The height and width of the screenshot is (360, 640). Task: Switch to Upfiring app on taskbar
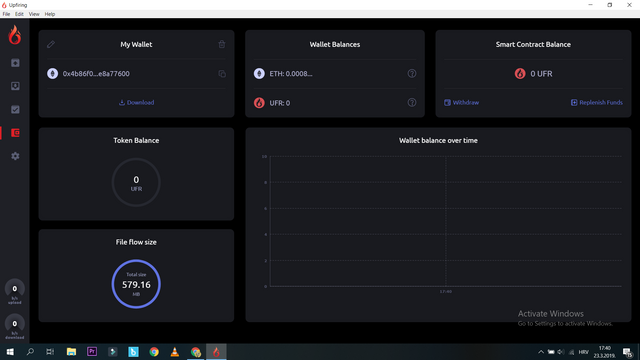[216, 351]
